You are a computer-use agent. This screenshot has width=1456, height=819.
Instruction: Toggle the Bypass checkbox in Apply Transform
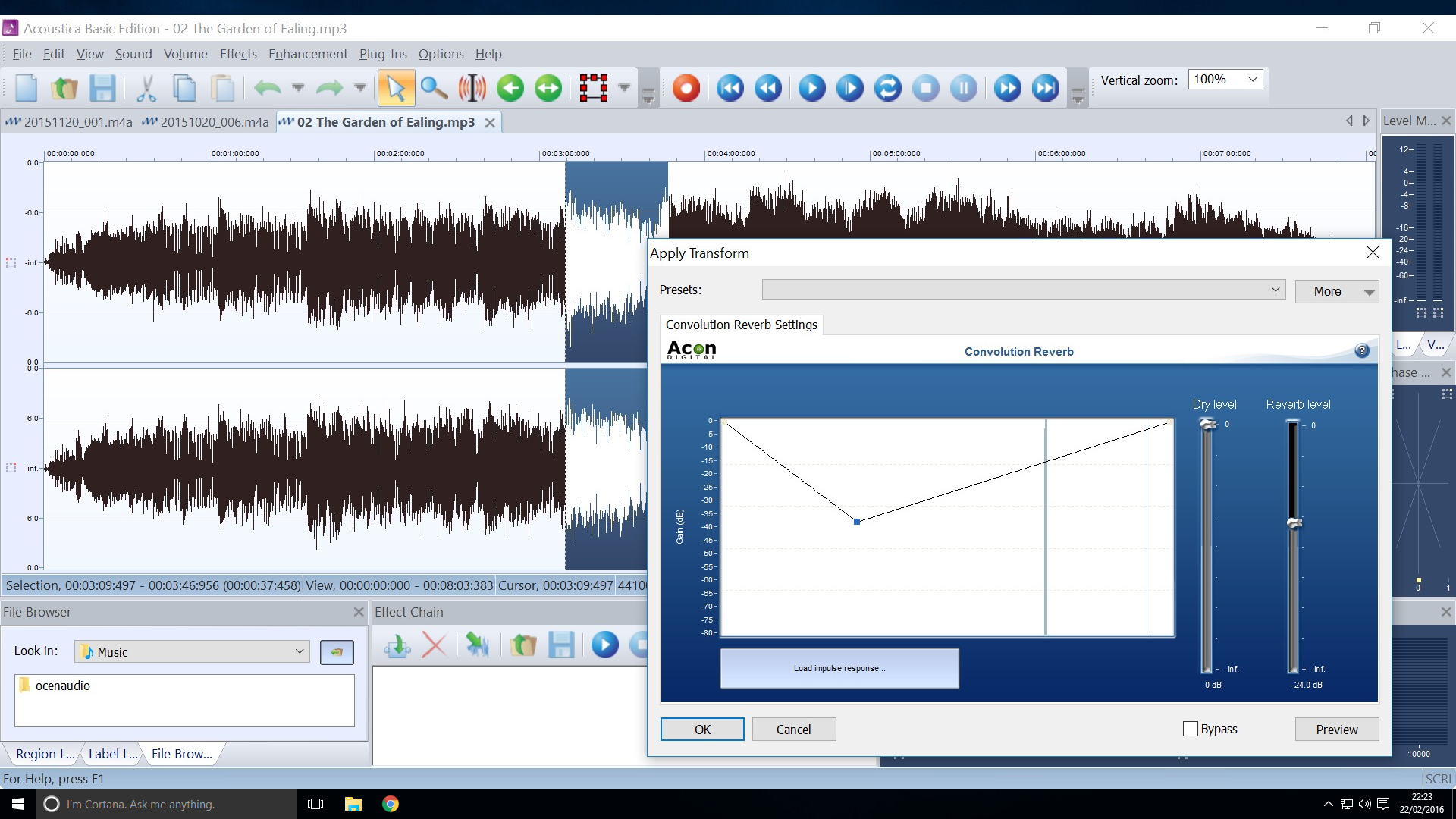1190,729
